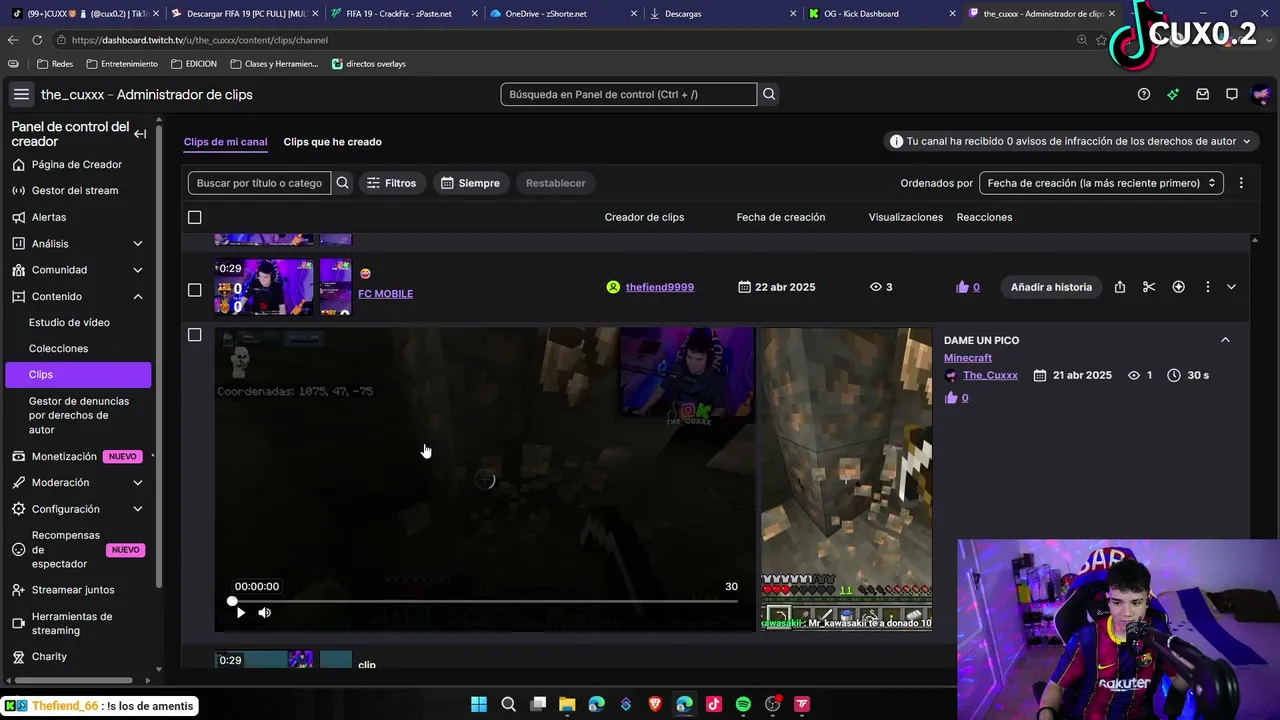Expand the Moderación sidebar section
This screenshot has height=720, width=1280.
pyautogui.click(x=138, y=483)
